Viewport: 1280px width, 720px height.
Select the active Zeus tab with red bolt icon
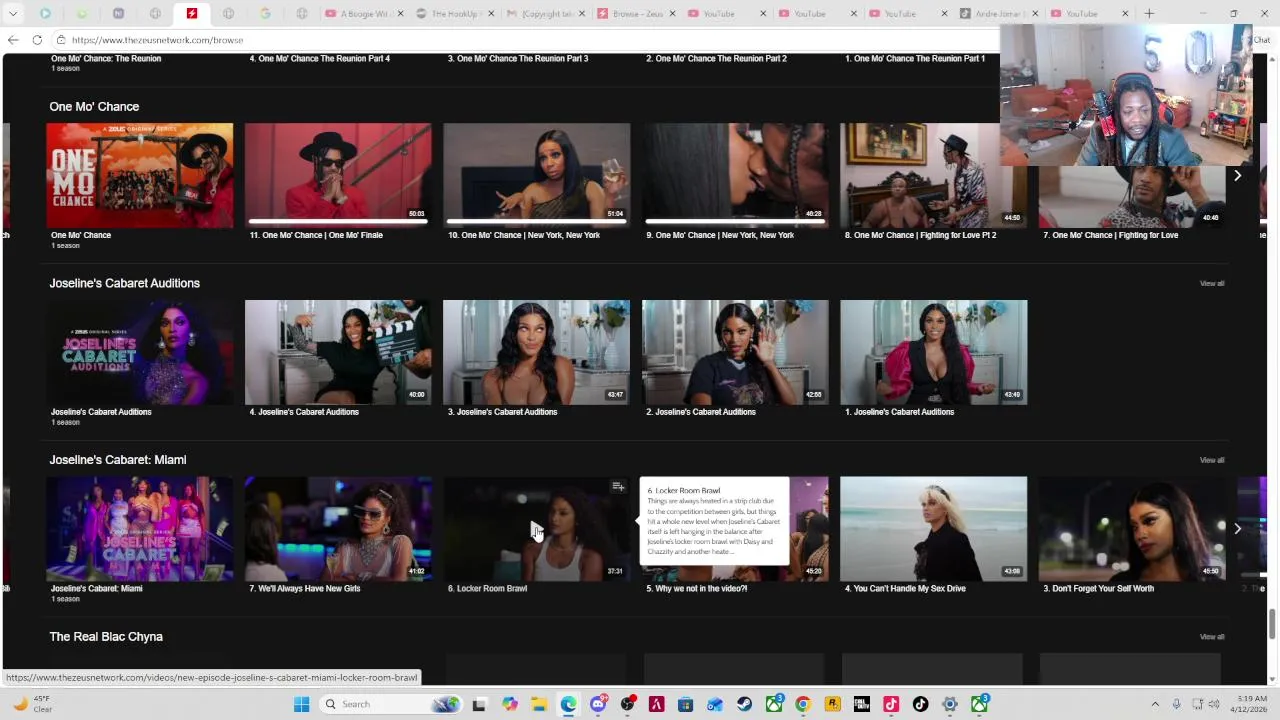[191, 14]
